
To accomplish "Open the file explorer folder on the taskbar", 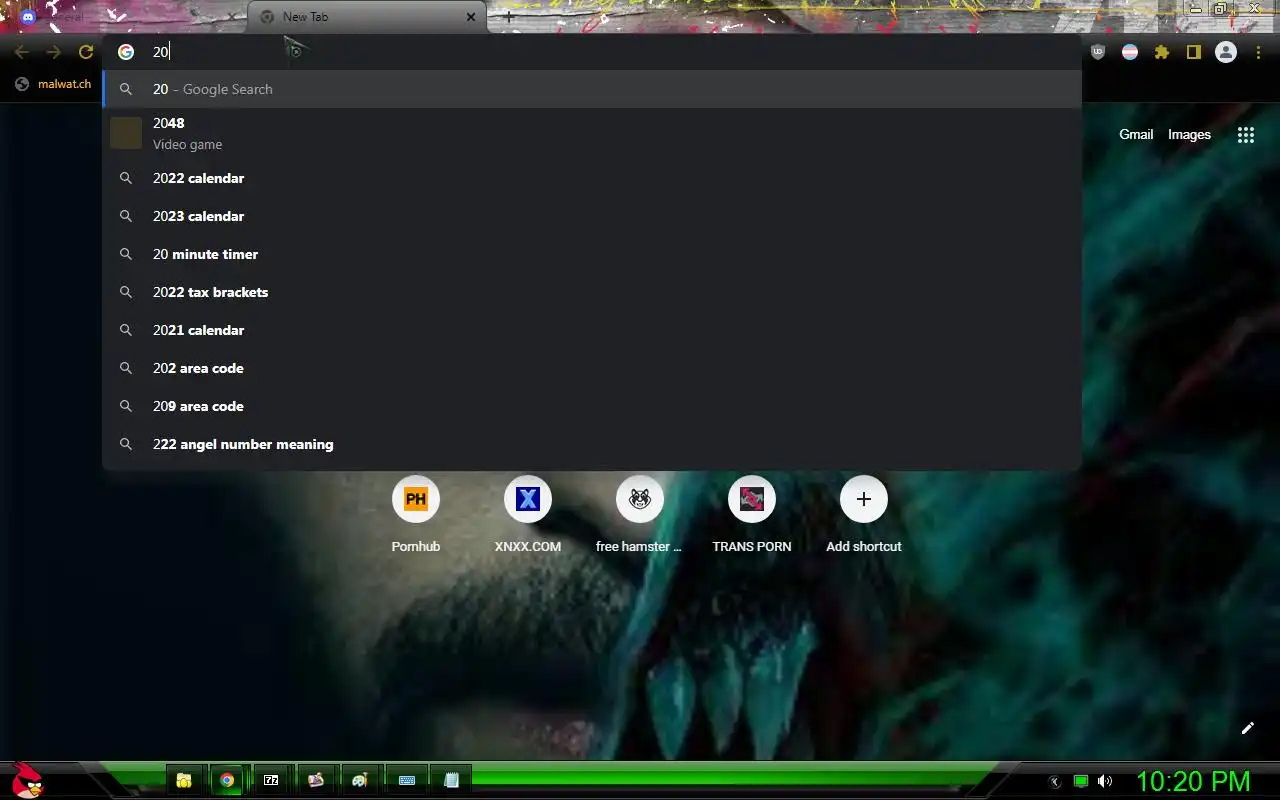I will (184, 780).
